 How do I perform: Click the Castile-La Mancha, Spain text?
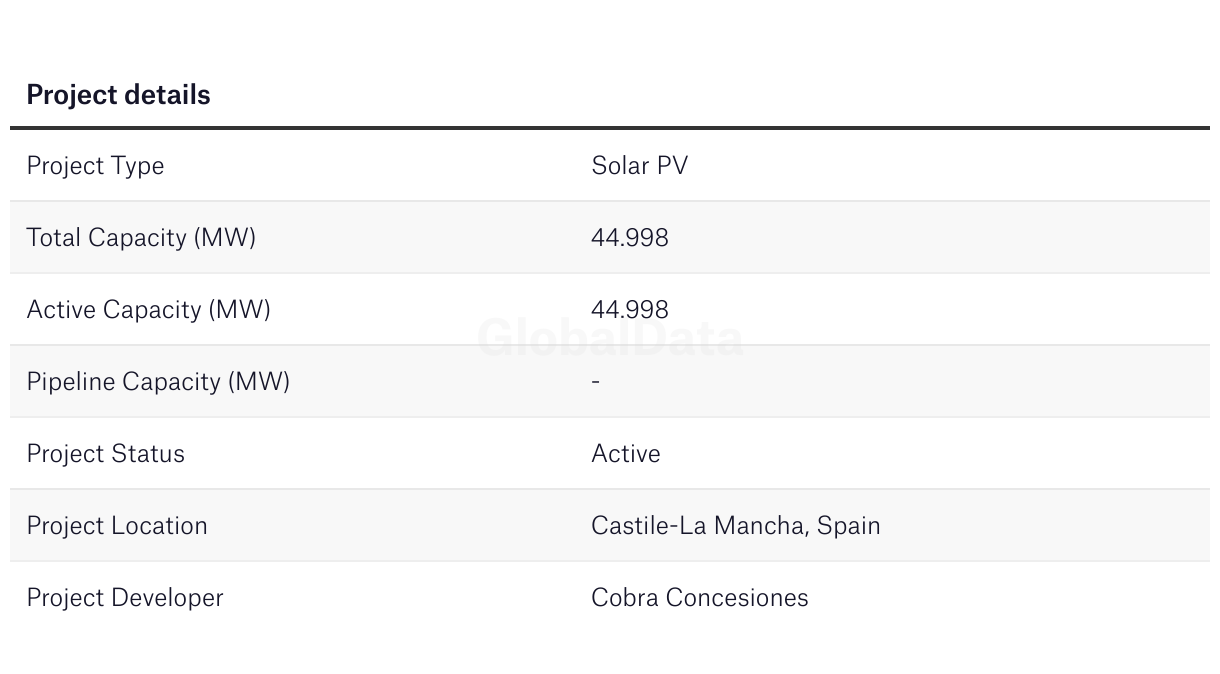(736, 526)
